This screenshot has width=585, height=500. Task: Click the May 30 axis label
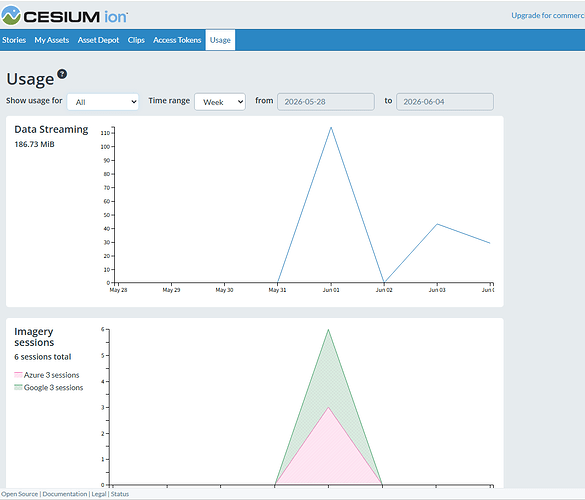click(x=224, y=290)
